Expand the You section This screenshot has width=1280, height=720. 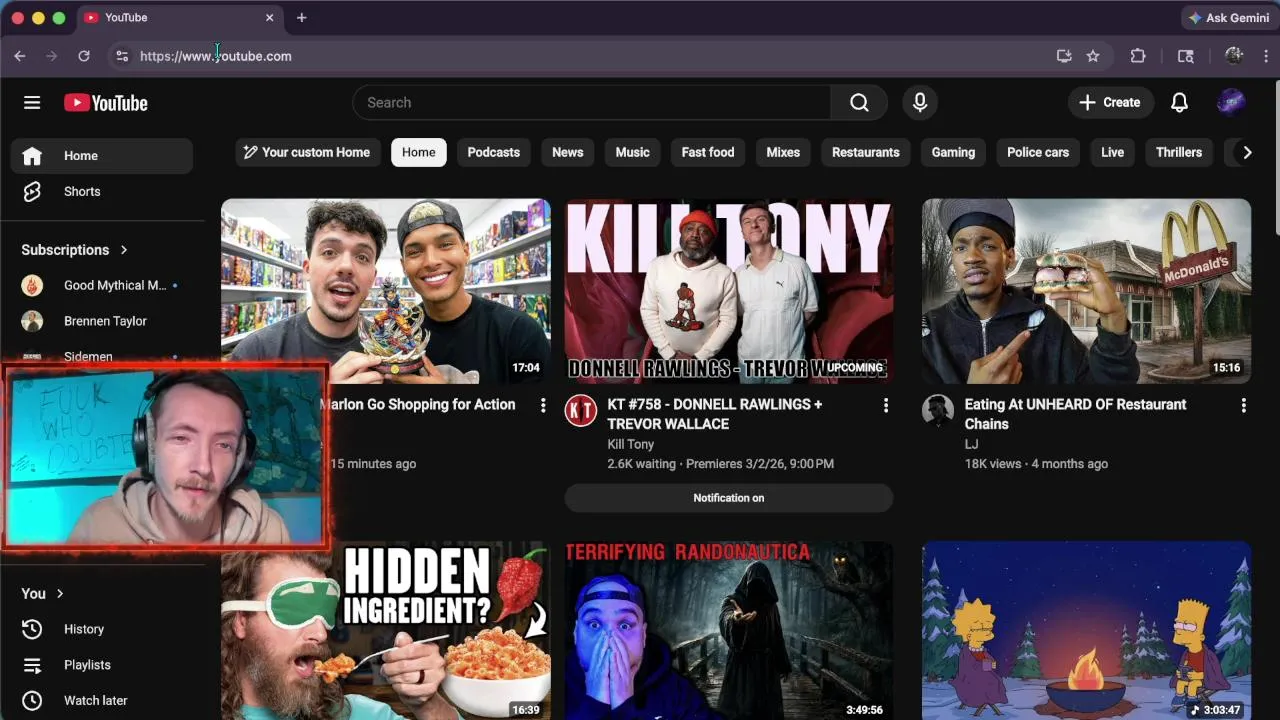pyautogui.click(x=43, y=594)
